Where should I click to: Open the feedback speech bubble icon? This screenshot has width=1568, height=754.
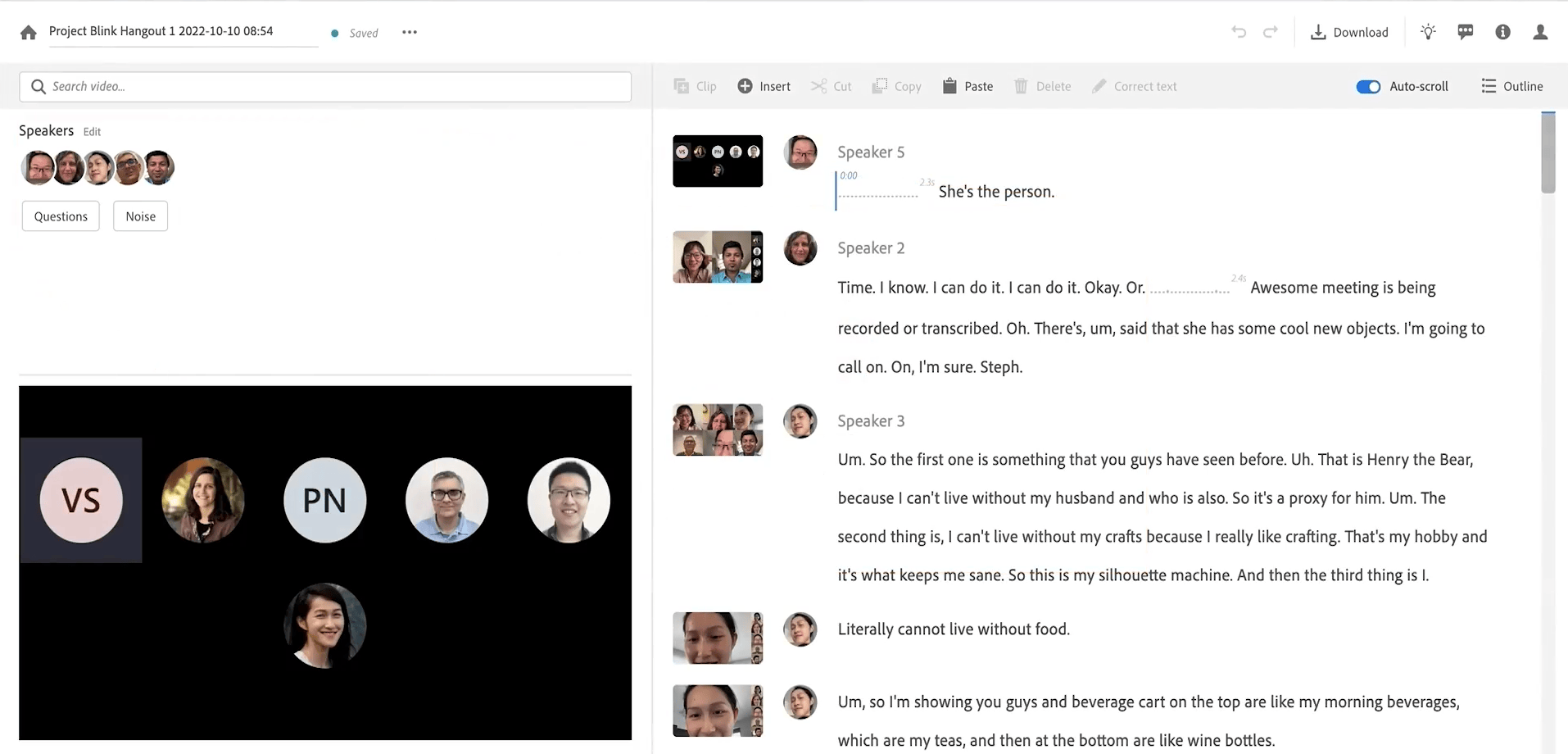(1466, 32)
